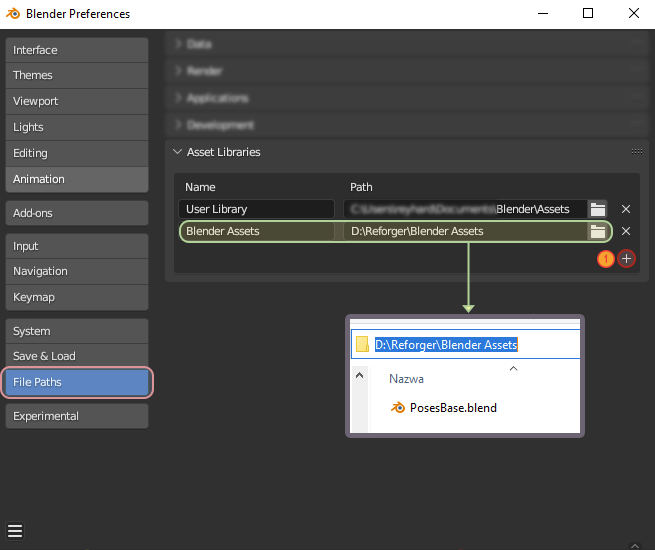
Task: Expand the Applications panel
Action: (x=178, y=98)
